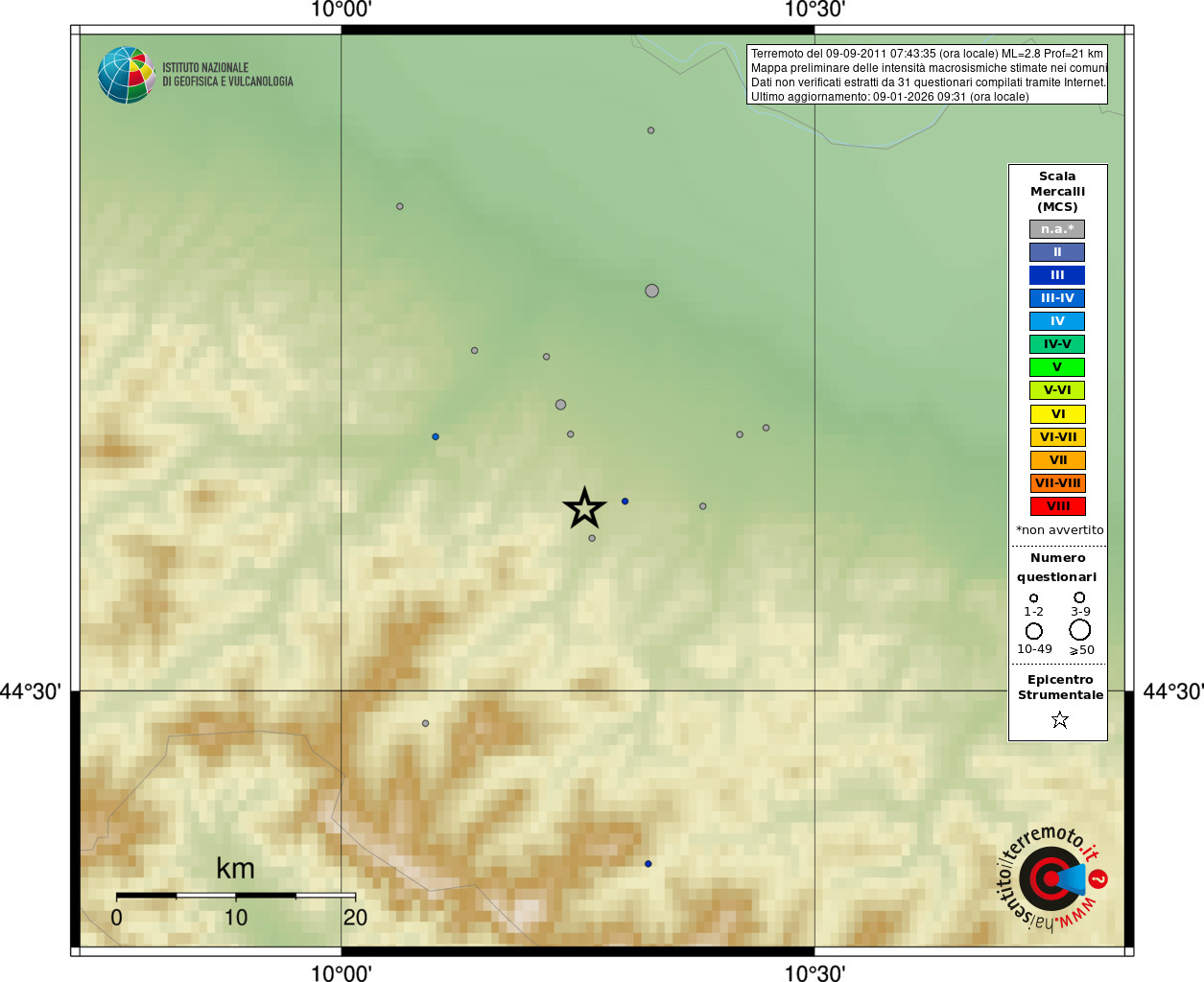The height and width of the screenshot is (982, 1204).
Task: Click the earthquake info text box
Action: point(927,75)
